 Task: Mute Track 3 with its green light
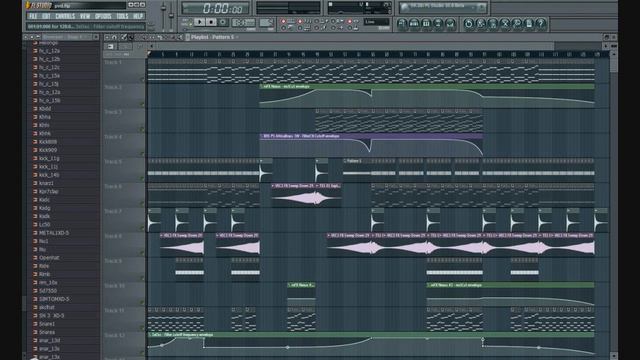pos(142,129)
